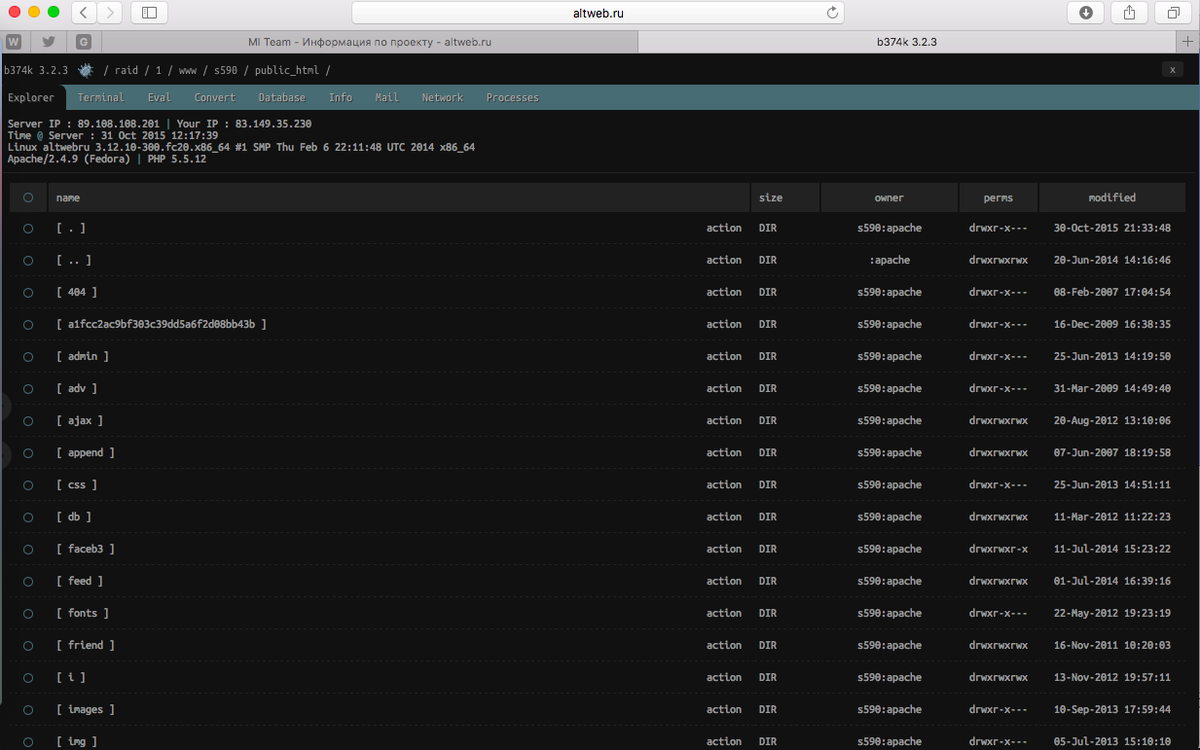Sort by size column header
Viewport: 1200px width, 750px height.
785,198
